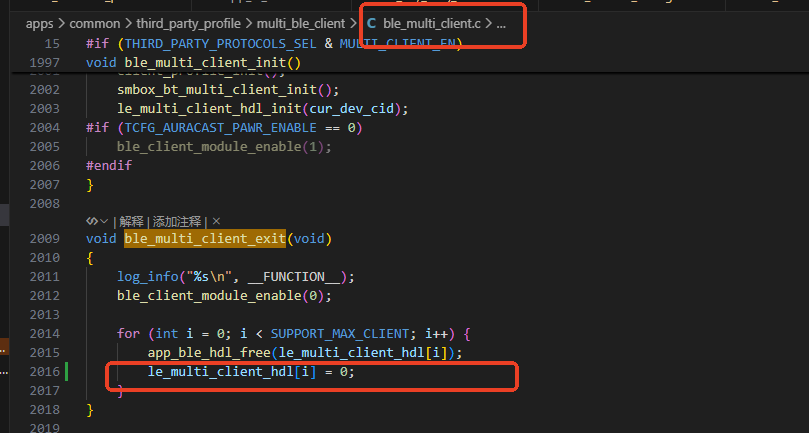The height and width of the screenshot is (433, 809).
Task: Click the C file icon in the breadcrumb
Action: 371,24
